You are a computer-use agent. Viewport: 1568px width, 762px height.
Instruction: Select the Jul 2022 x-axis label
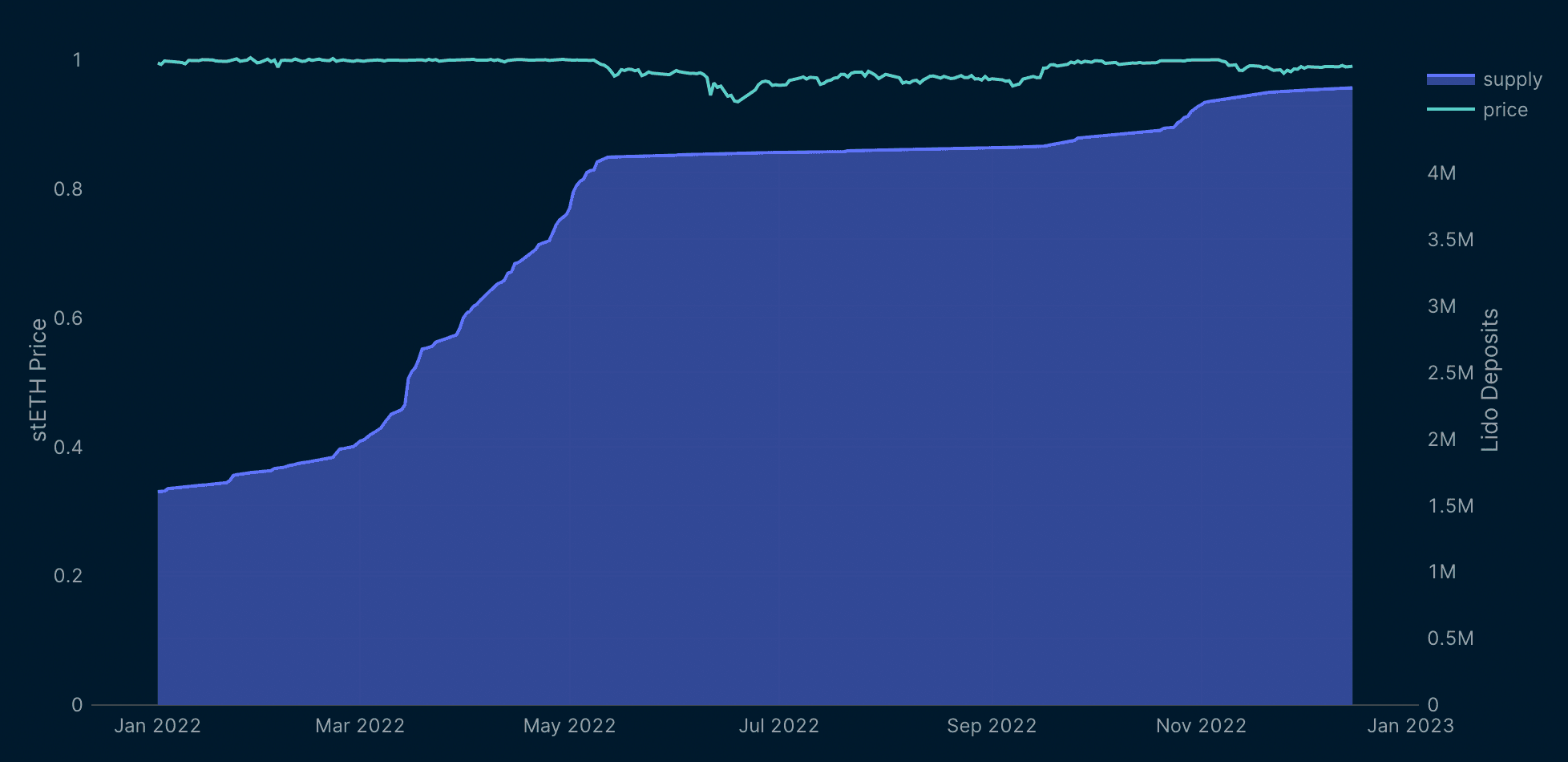point(778,726)
